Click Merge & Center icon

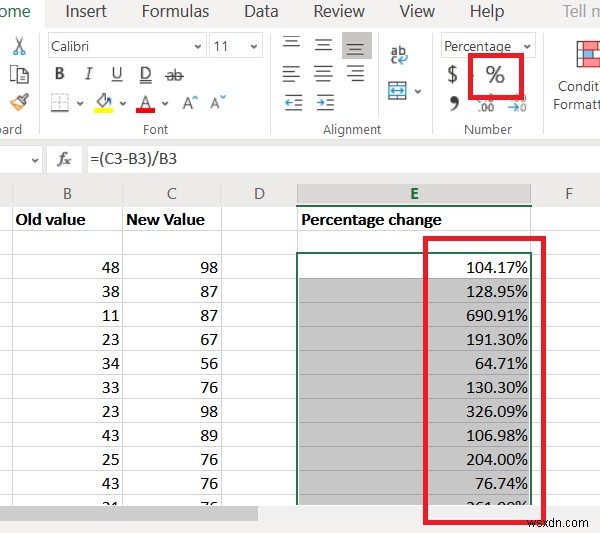click(397, 91)
